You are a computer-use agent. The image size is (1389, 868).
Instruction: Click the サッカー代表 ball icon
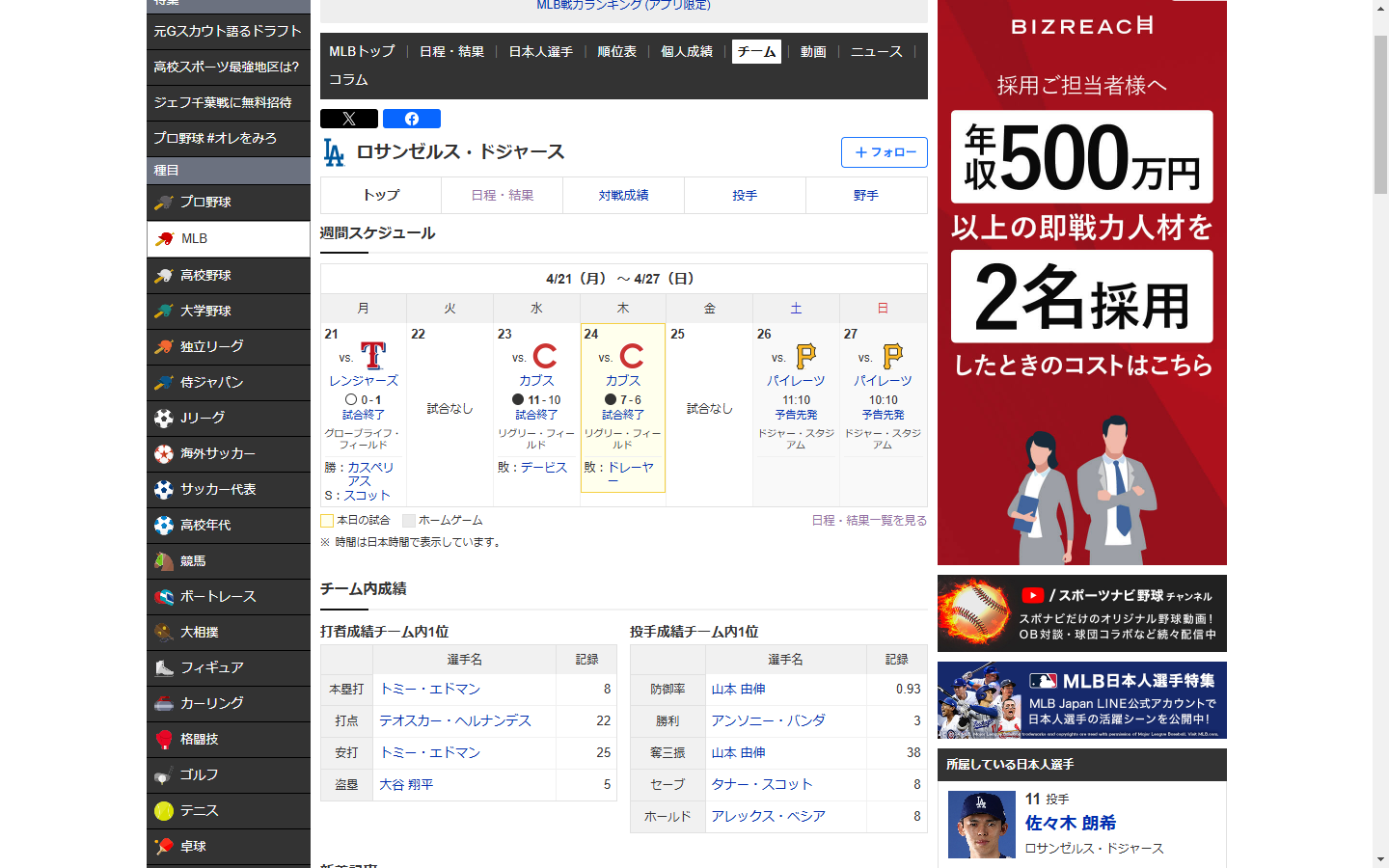tap(164, 490)
